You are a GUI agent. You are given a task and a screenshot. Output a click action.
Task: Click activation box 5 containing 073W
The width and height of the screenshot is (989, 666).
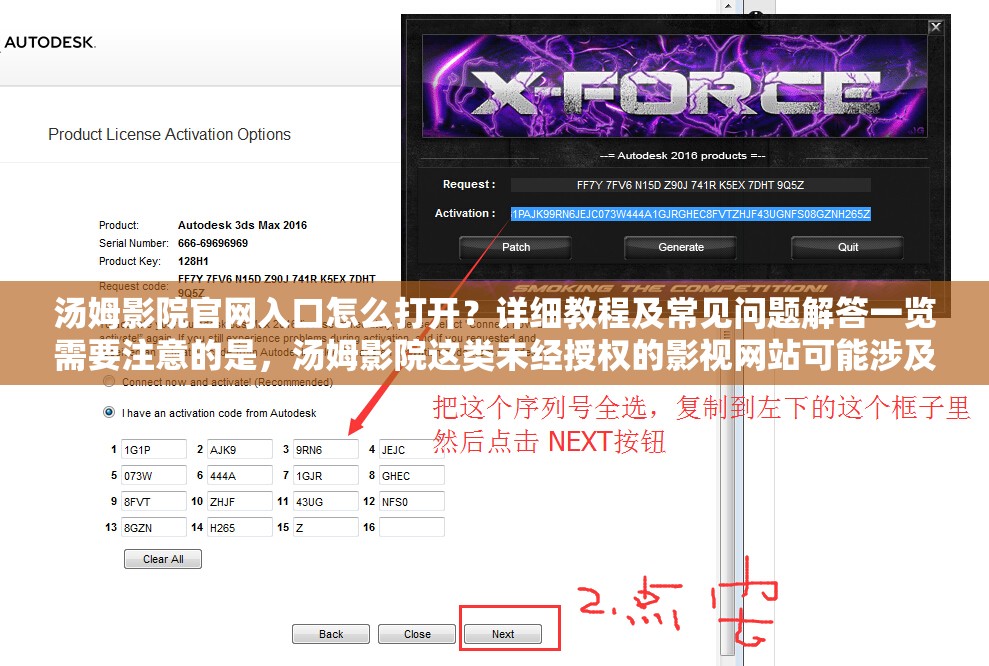tap(154, 475)
